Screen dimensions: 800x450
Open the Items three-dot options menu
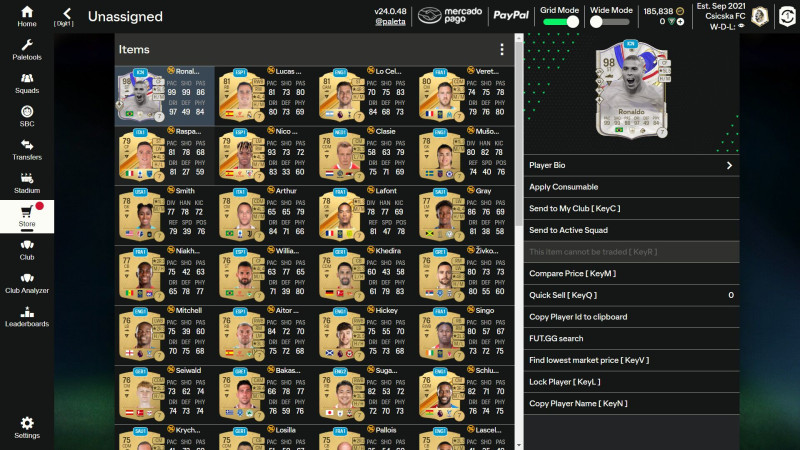[502, 49]
